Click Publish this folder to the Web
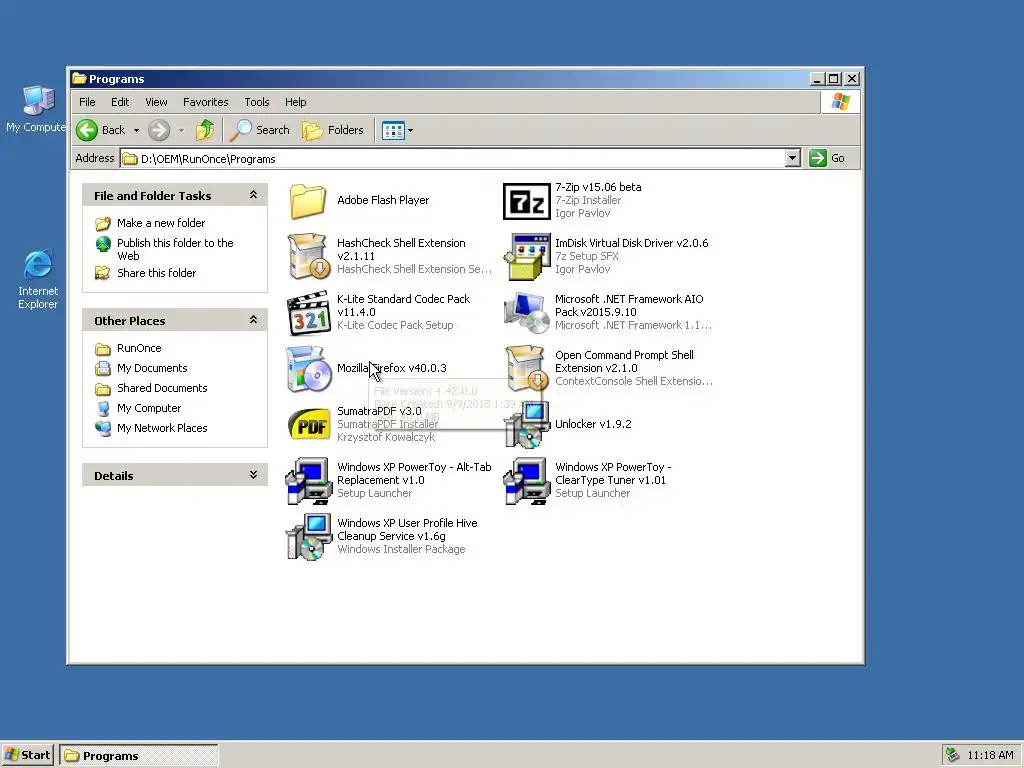Image resolution: width=1024 pixels, height=768 pixels. click(x=175, y=249)
